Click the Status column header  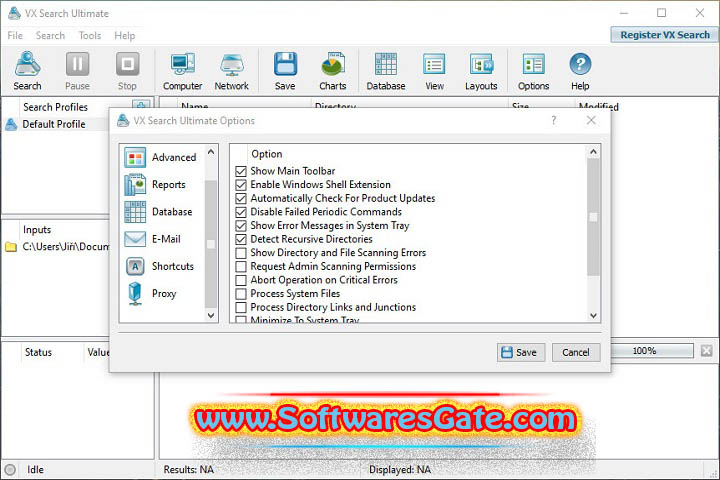[39, 352]
